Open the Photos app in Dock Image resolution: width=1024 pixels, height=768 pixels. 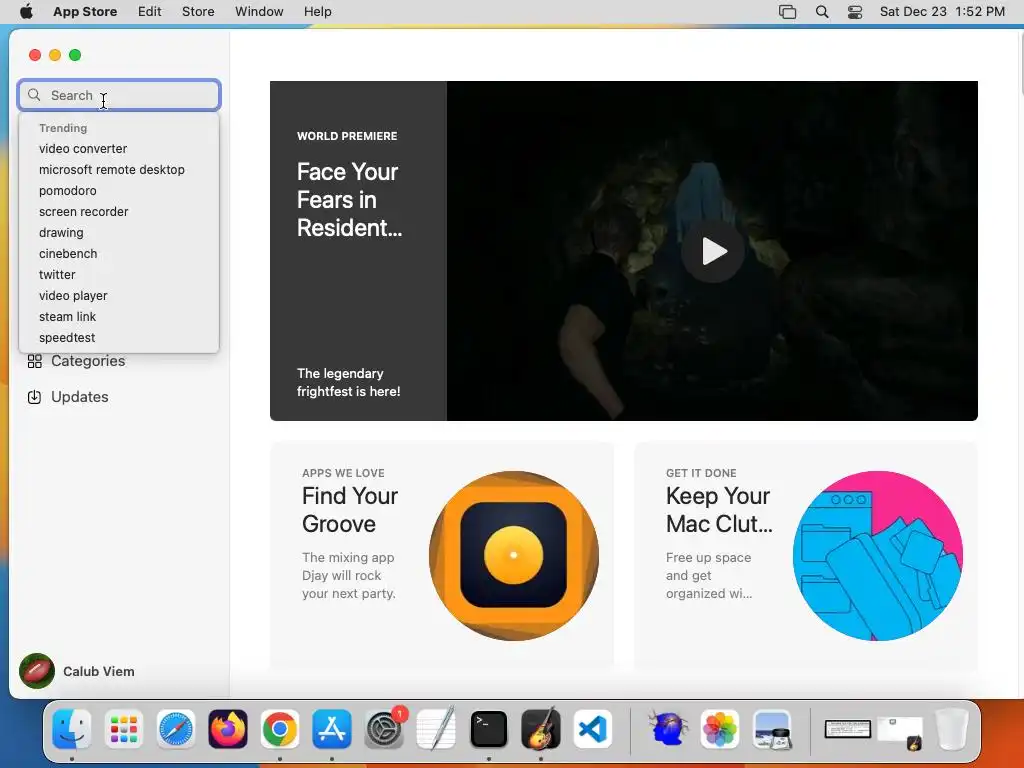720,729
